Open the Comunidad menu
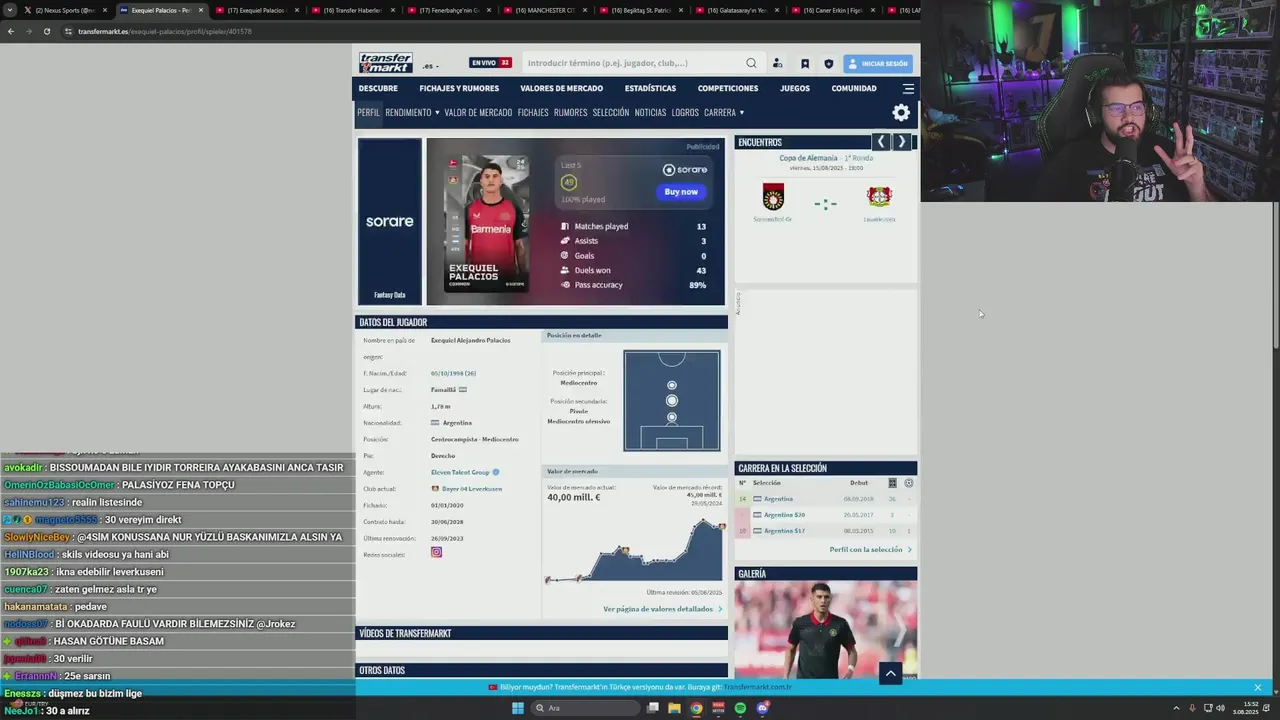 (854, 88)
